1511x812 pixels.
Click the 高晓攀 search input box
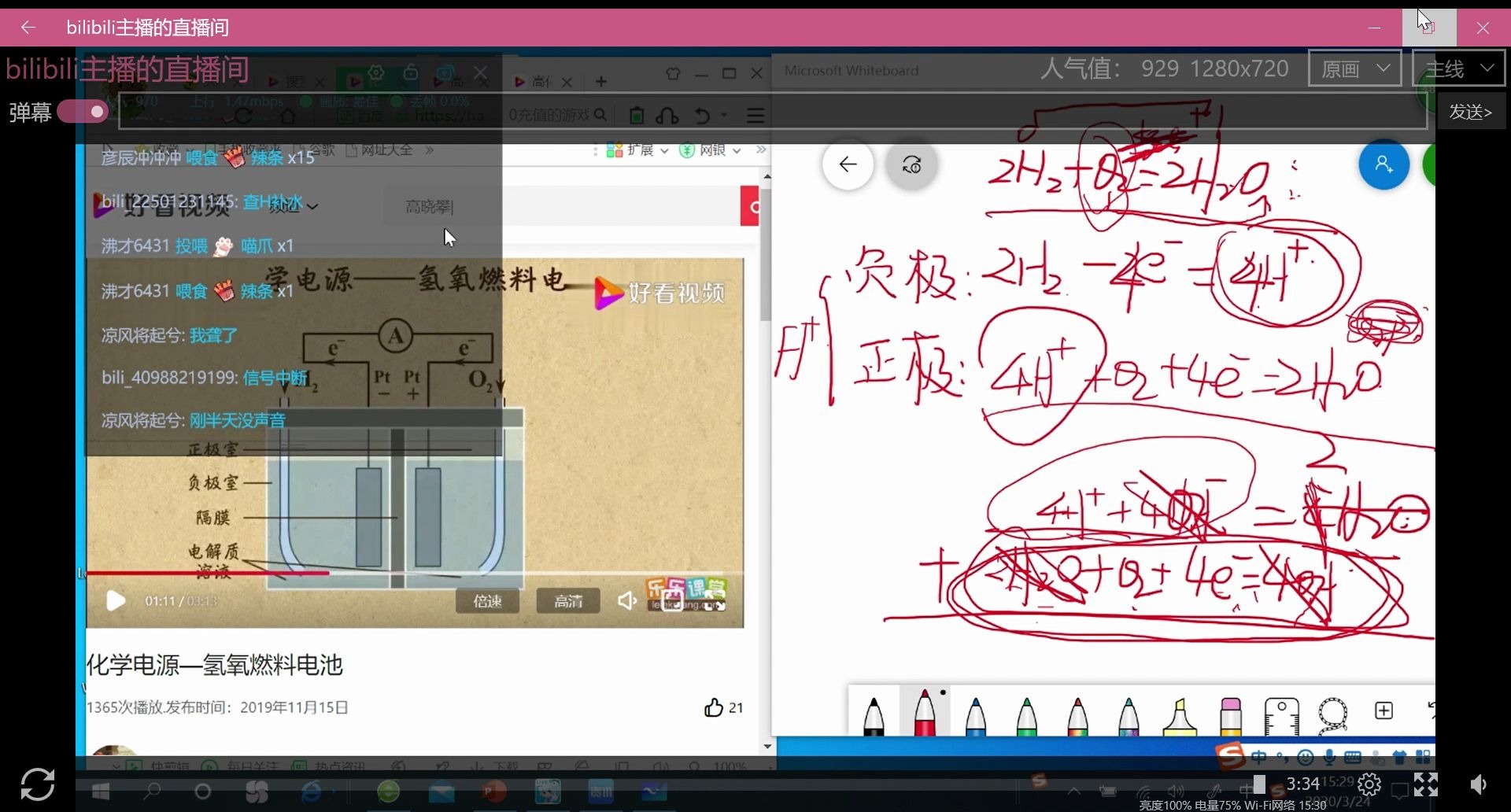click(x=562, y=207)
